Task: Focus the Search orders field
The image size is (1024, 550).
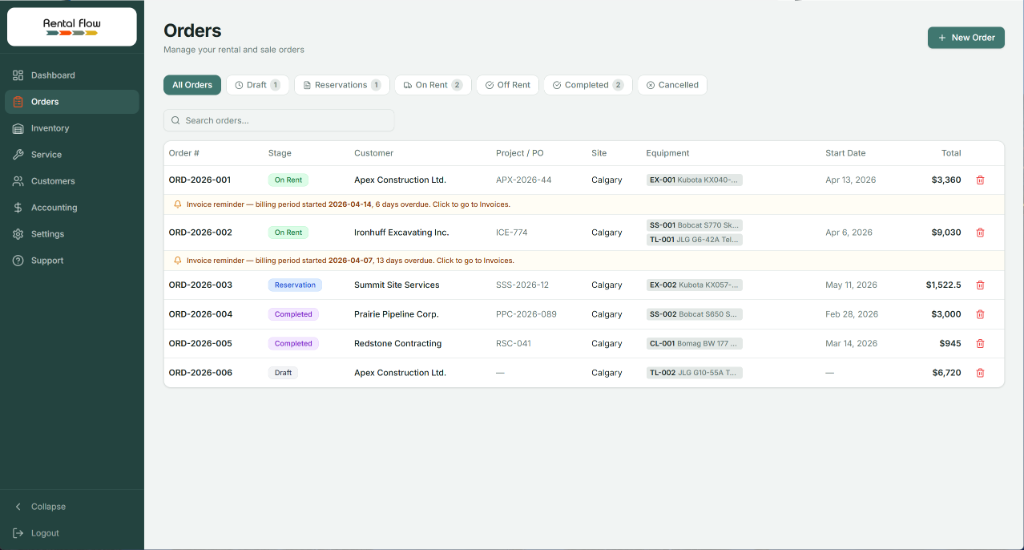Action: 279,121
